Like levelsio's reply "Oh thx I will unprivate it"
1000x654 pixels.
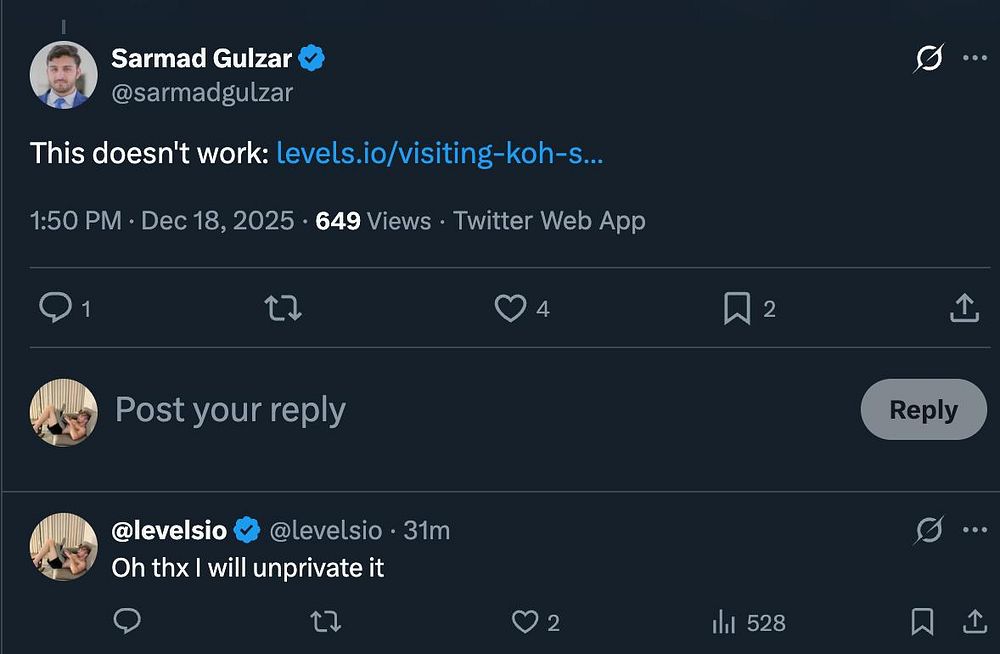pyautogui.click(x=526, y=622)
